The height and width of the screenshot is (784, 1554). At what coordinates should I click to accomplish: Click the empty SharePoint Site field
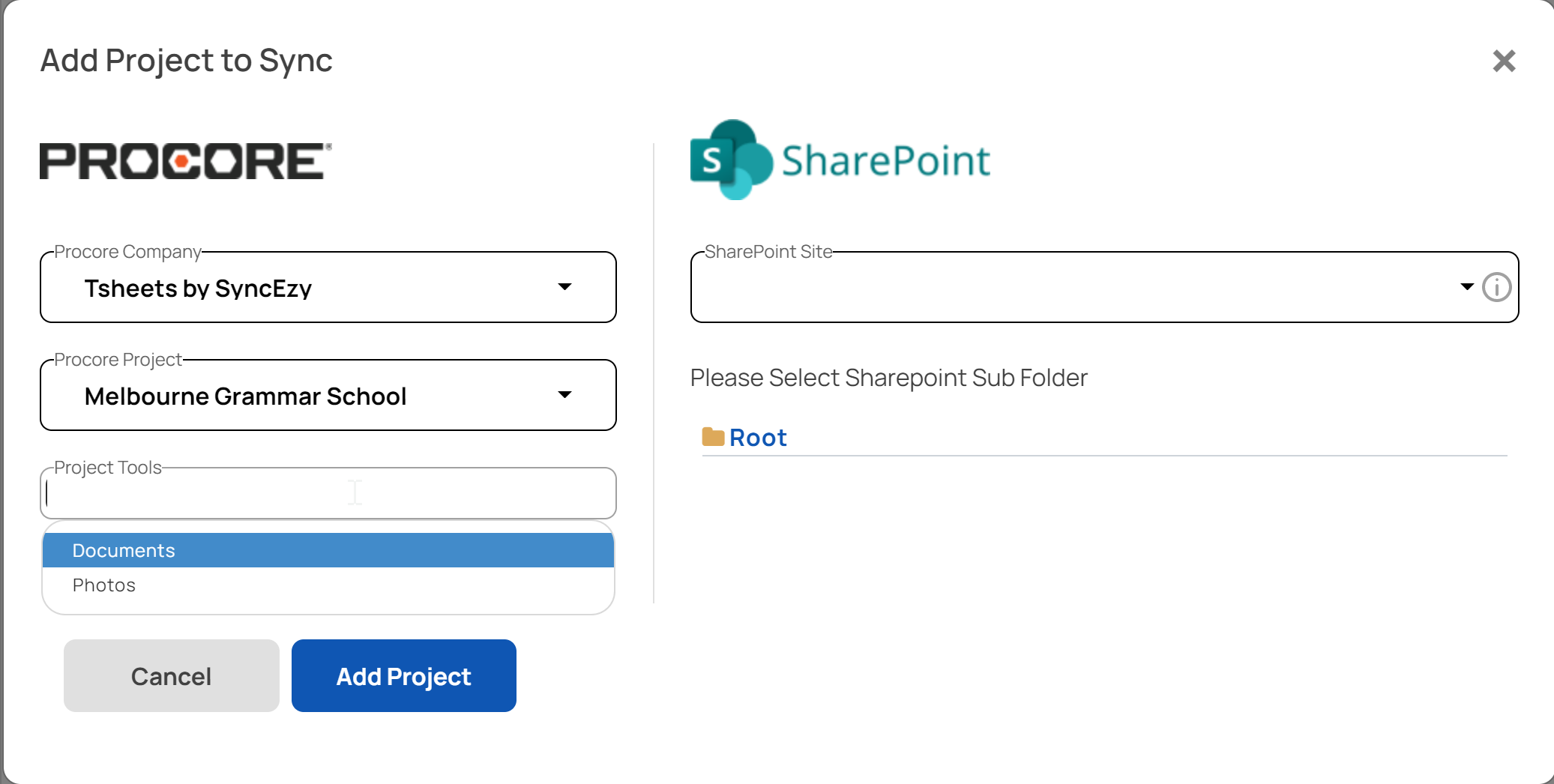1049,287
